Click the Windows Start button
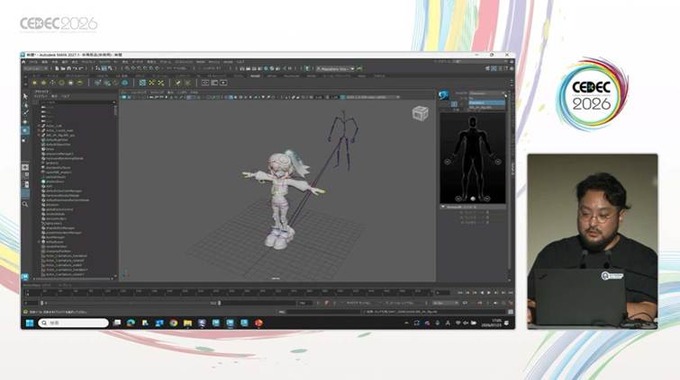This screenshot has width=680, height=380. pos(29,323)
